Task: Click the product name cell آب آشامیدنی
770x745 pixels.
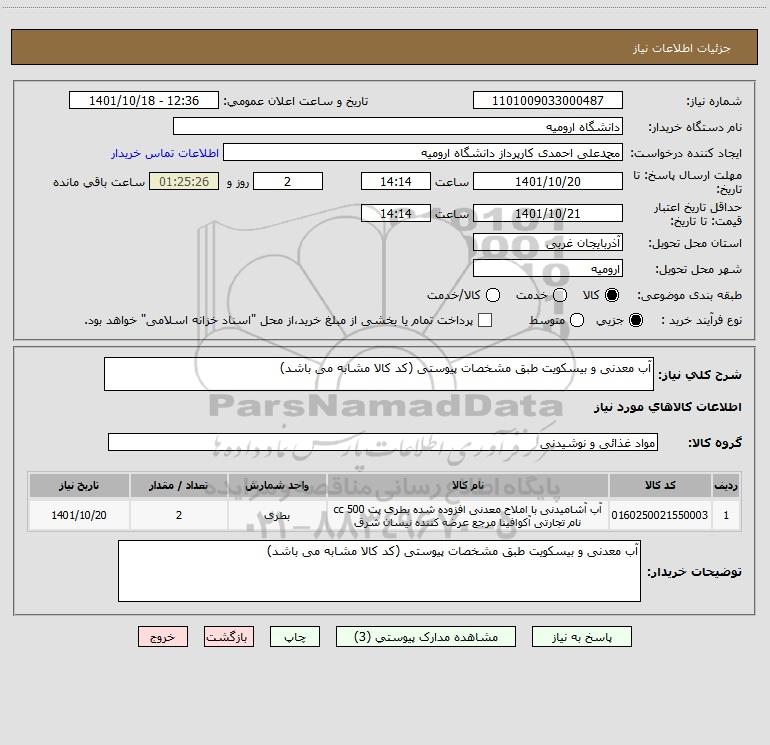Action: [x=468, y=515]
